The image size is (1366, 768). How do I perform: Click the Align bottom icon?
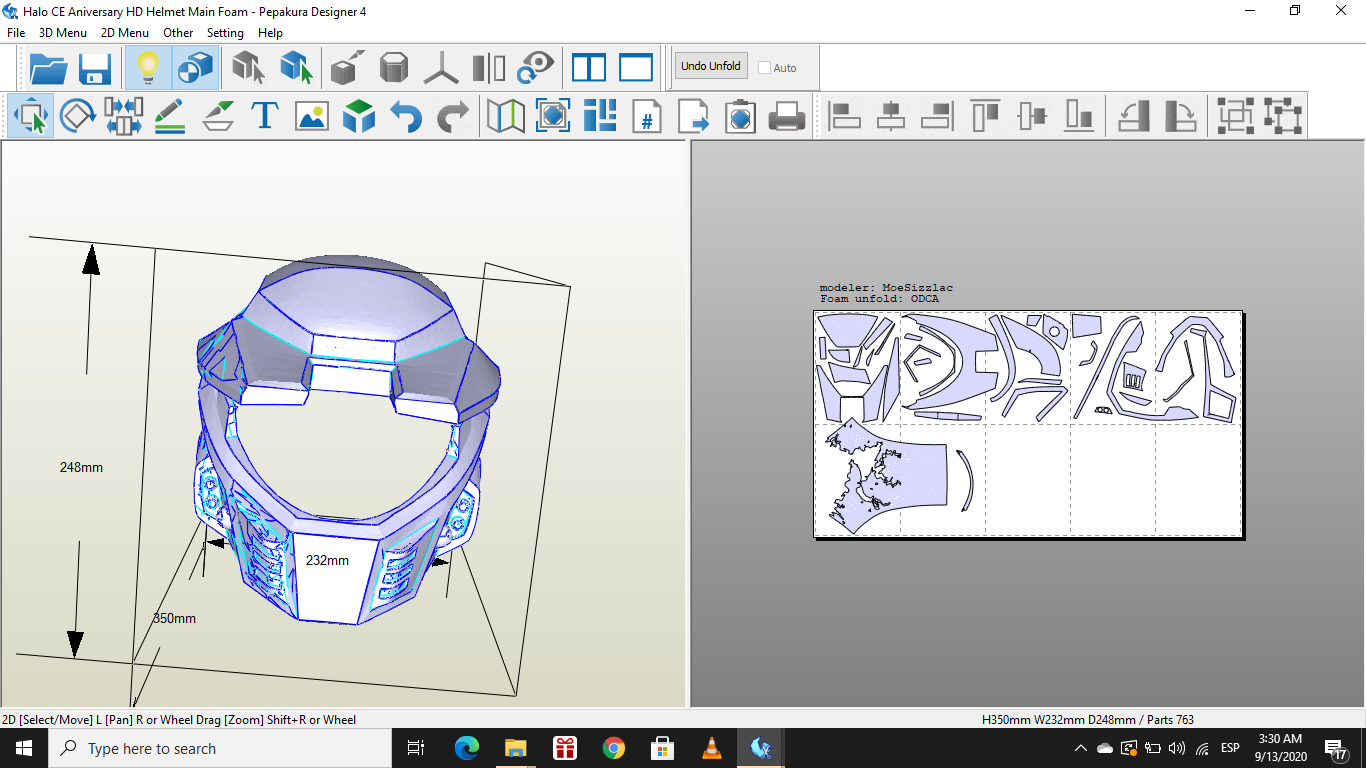coord(1079,116)
